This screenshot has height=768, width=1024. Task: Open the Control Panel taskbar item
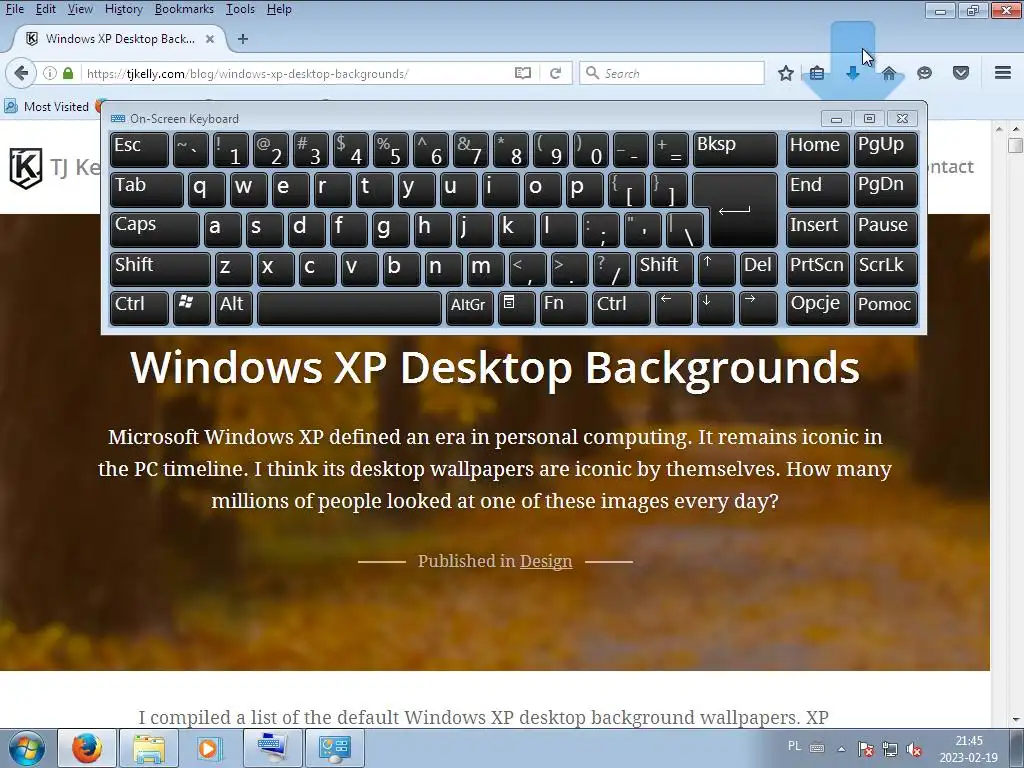[x=334, y=748]
